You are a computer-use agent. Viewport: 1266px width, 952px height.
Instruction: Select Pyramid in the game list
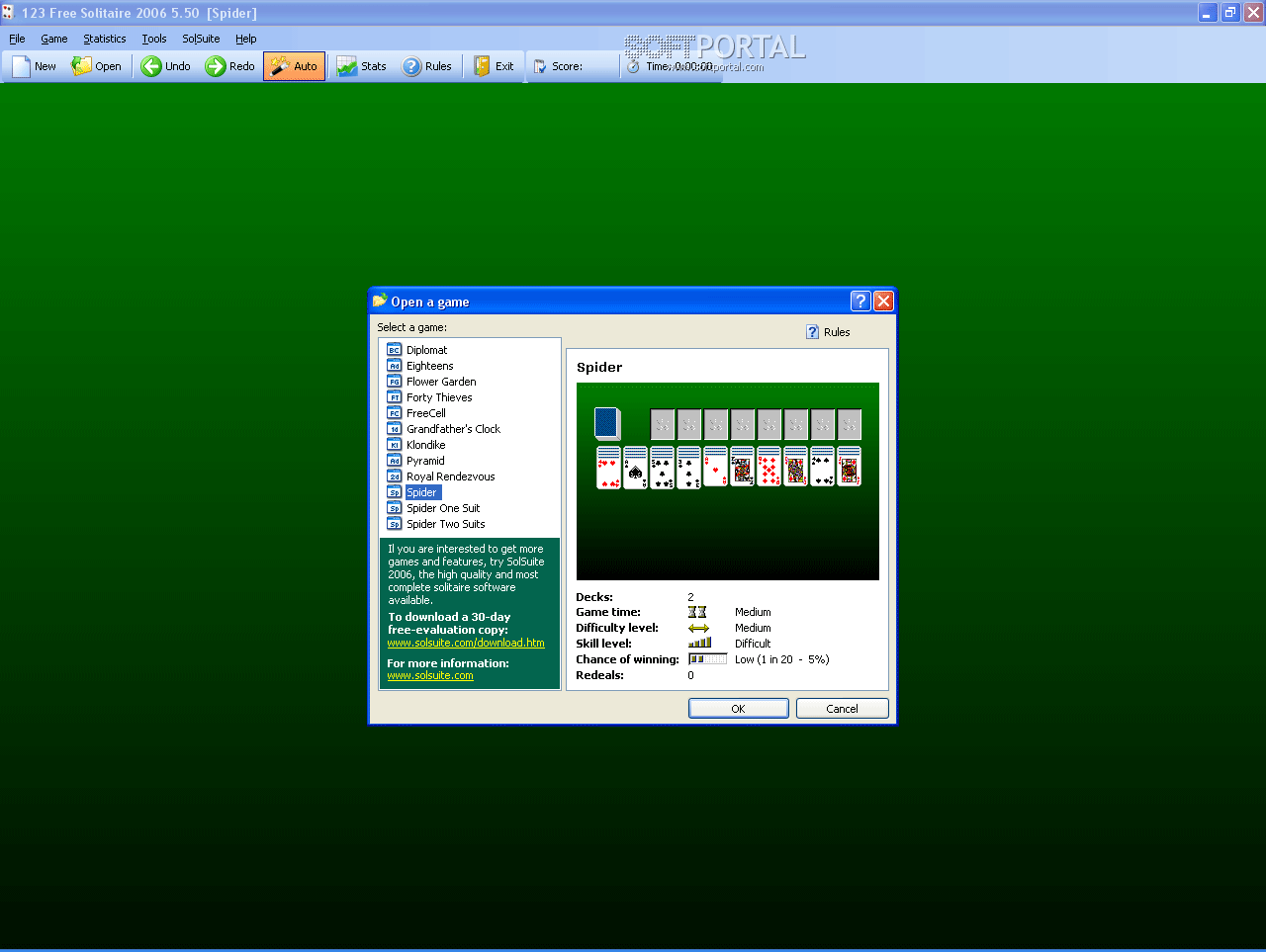coord(425,461)
